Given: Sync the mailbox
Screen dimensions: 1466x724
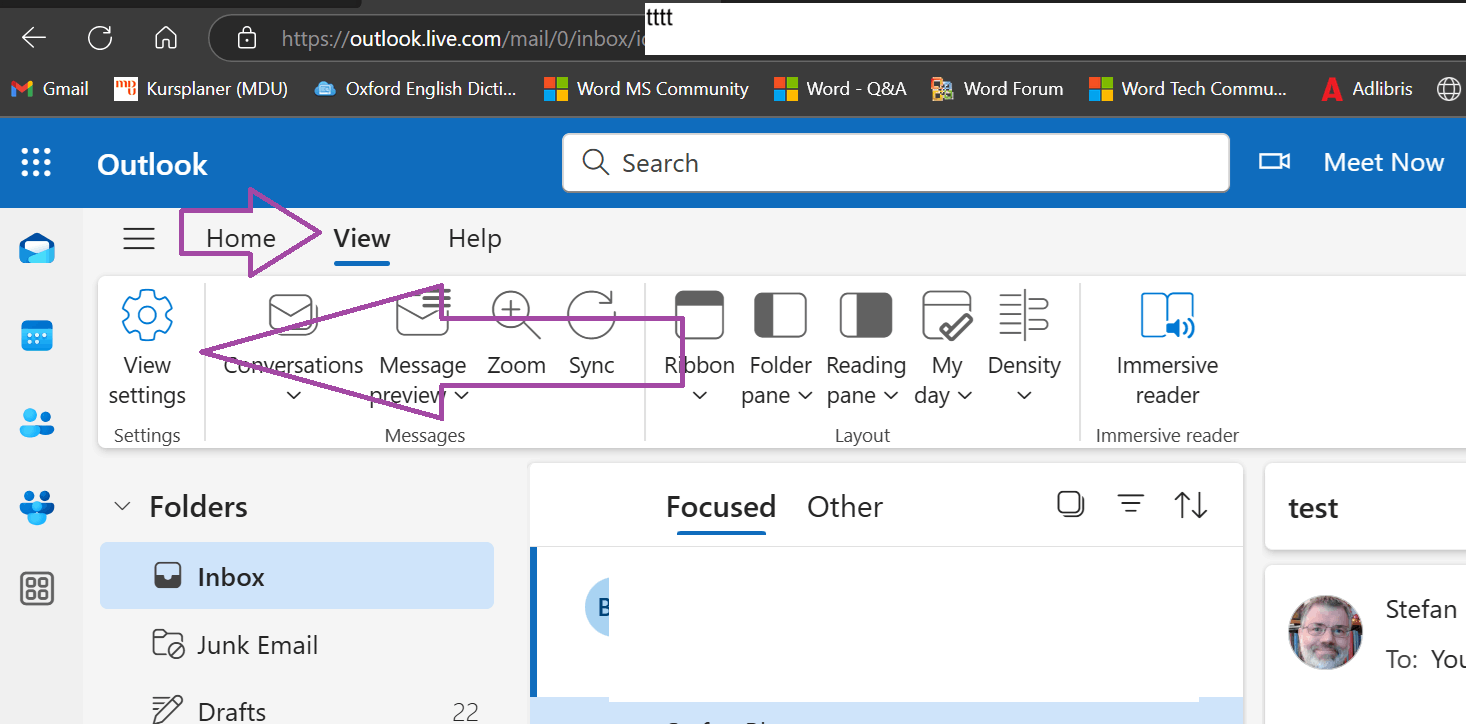Looking at the screenshot, I should tap(591, 335).
